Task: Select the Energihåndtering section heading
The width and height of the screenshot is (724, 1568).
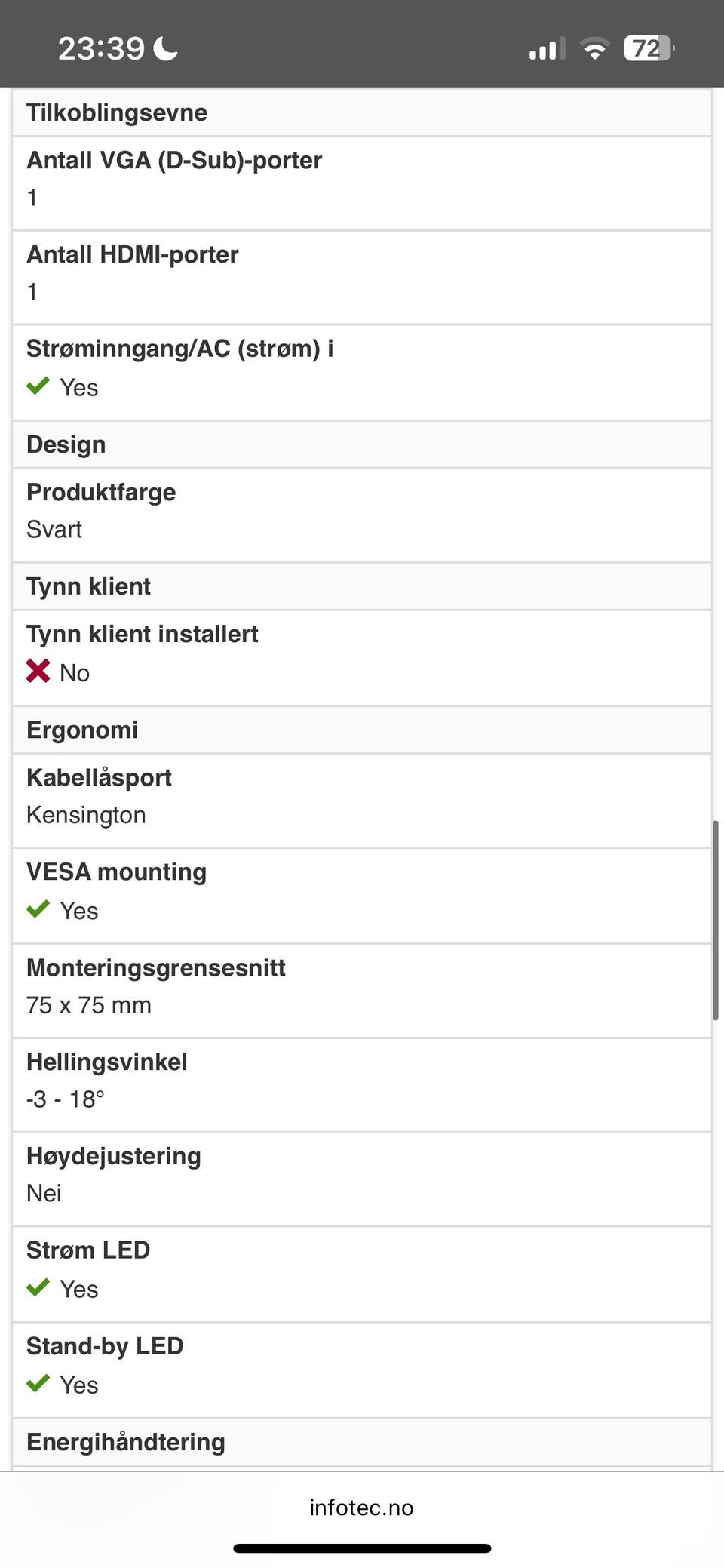Action: coord(126,1442)
